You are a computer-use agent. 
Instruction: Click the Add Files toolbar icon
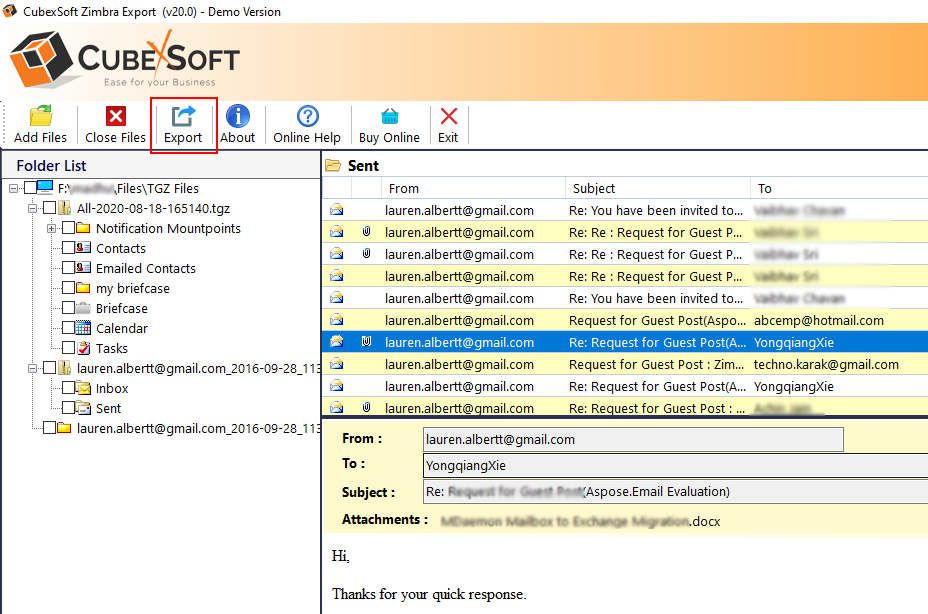[40, 117]
